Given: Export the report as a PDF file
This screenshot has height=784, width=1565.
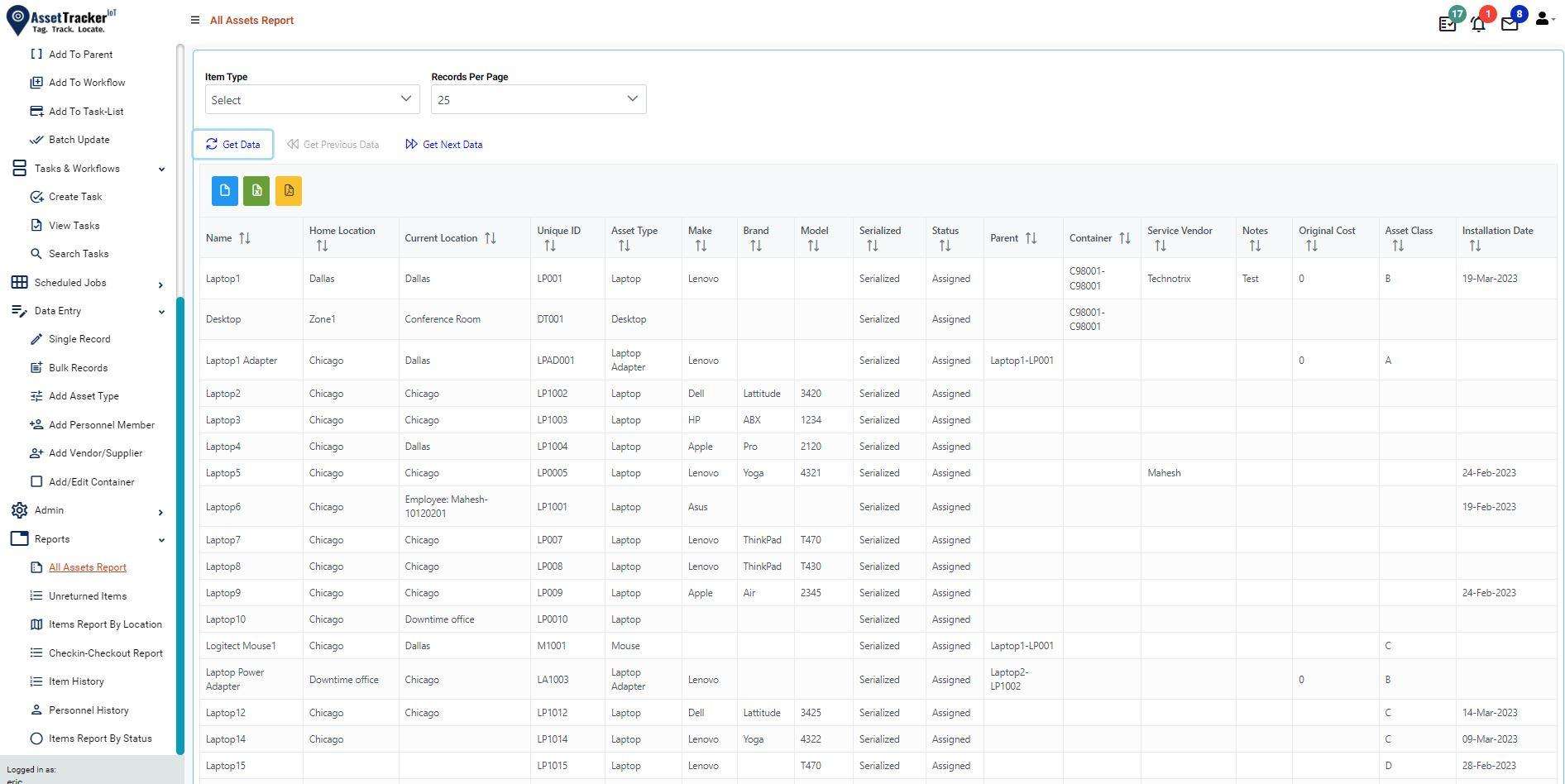Looking at the screenshot, I should tap(288, 190).
